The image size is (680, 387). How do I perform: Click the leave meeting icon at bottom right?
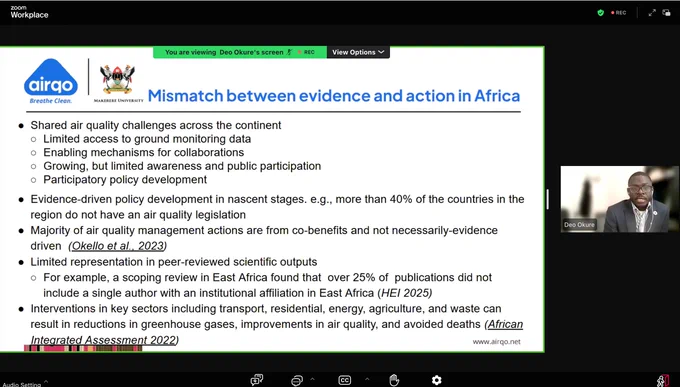pyautogui.click(x=663, y=381)
